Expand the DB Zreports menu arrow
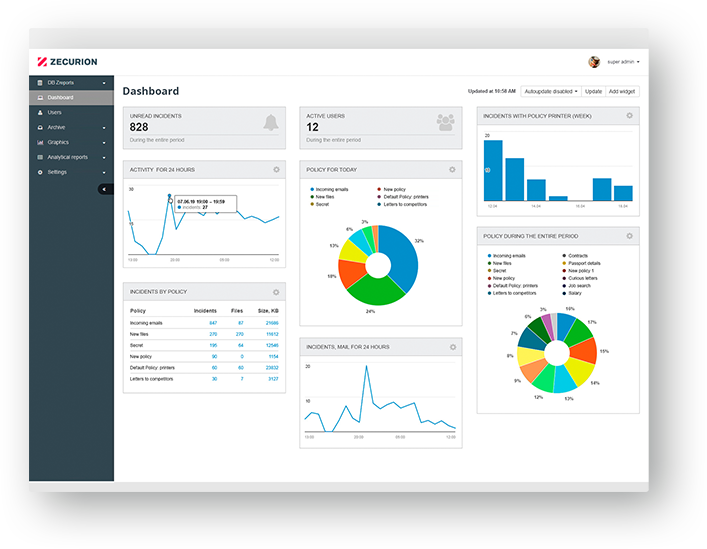Screen dimensions: 707x549 (x=104, y=83)
